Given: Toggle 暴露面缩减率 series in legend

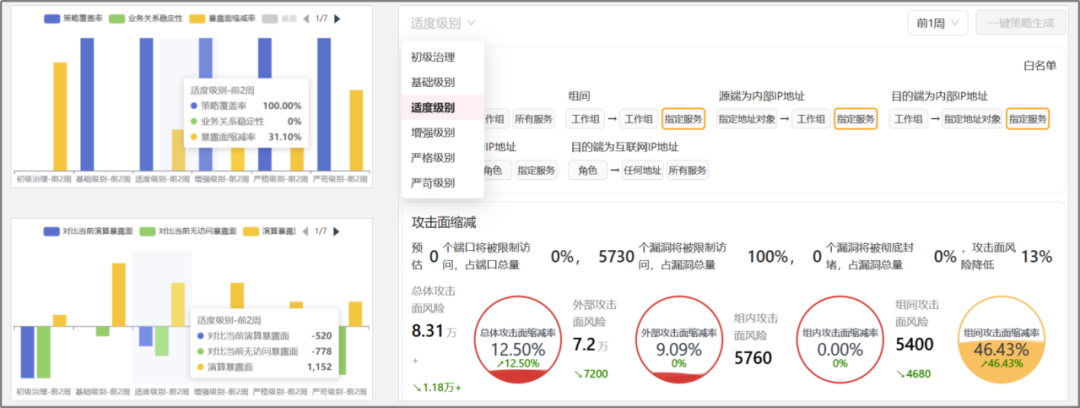Looking at the screenshot, I should point(222,19).
